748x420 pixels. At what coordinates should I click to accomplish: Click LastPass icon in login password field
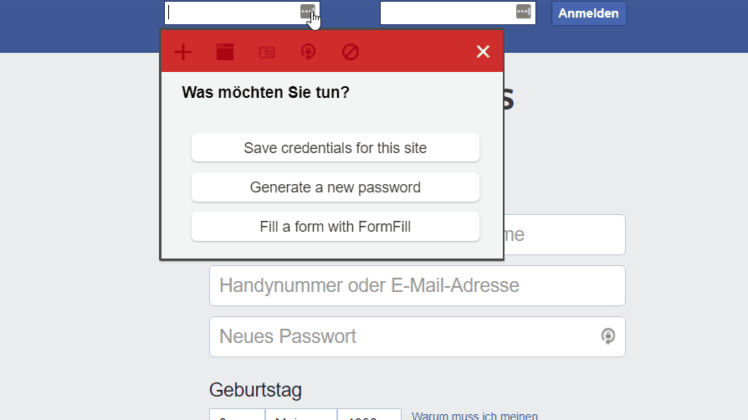[x=523, y=11]
